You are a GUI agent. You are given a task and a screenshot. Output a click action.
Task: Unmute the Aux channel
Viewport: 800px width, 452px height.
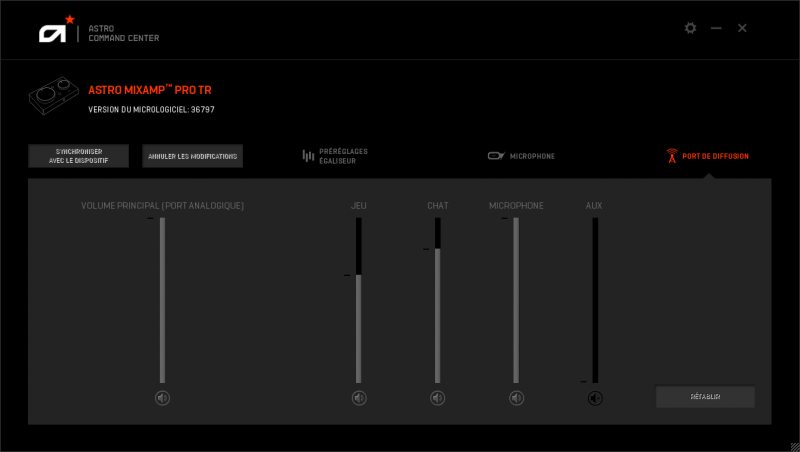(595, 398)
